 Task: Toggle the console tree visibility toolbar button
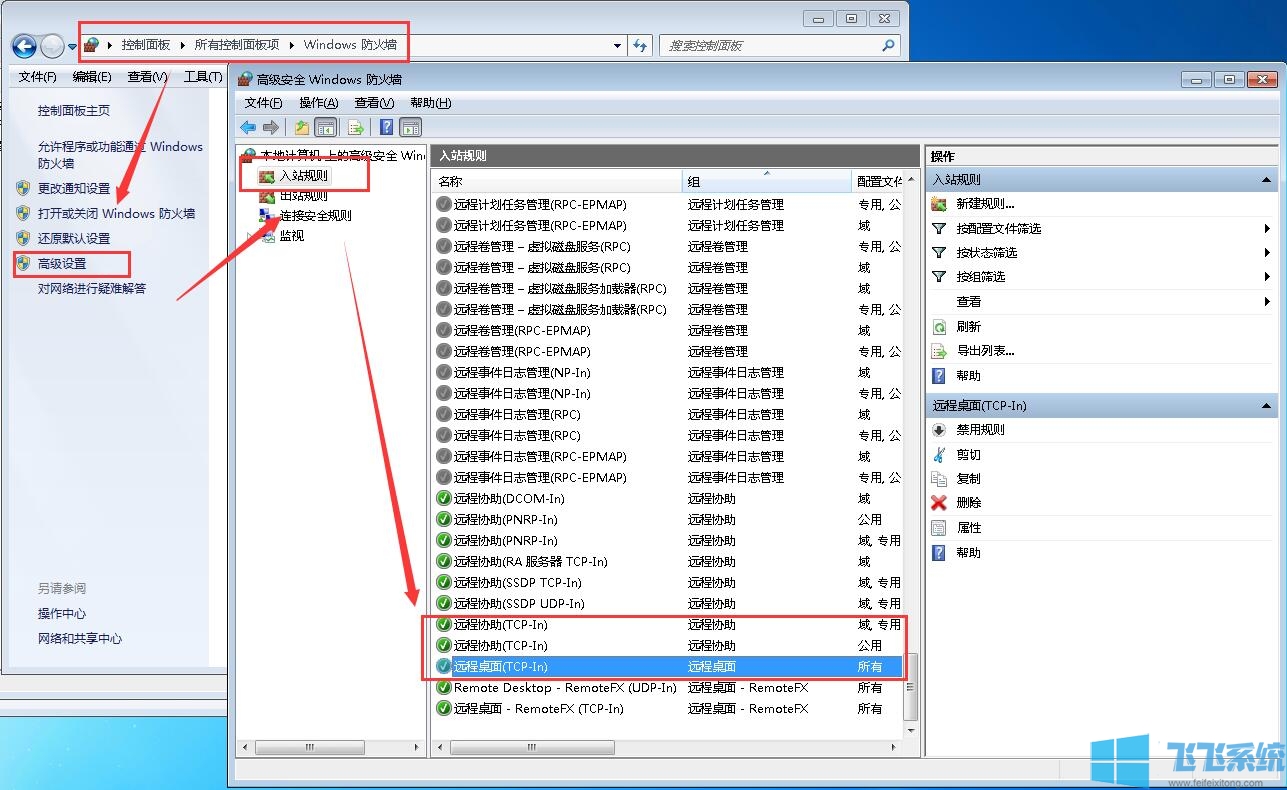(x=326, y=127)
